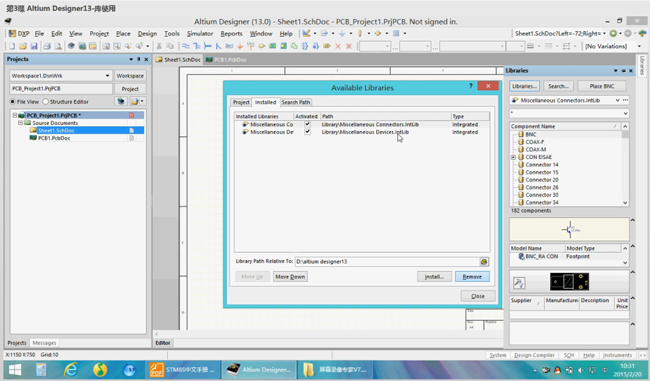The height and width of the screenshot is (381, 650).
Task: Click the browse folder icon beside library path
Action: [484, 262]
